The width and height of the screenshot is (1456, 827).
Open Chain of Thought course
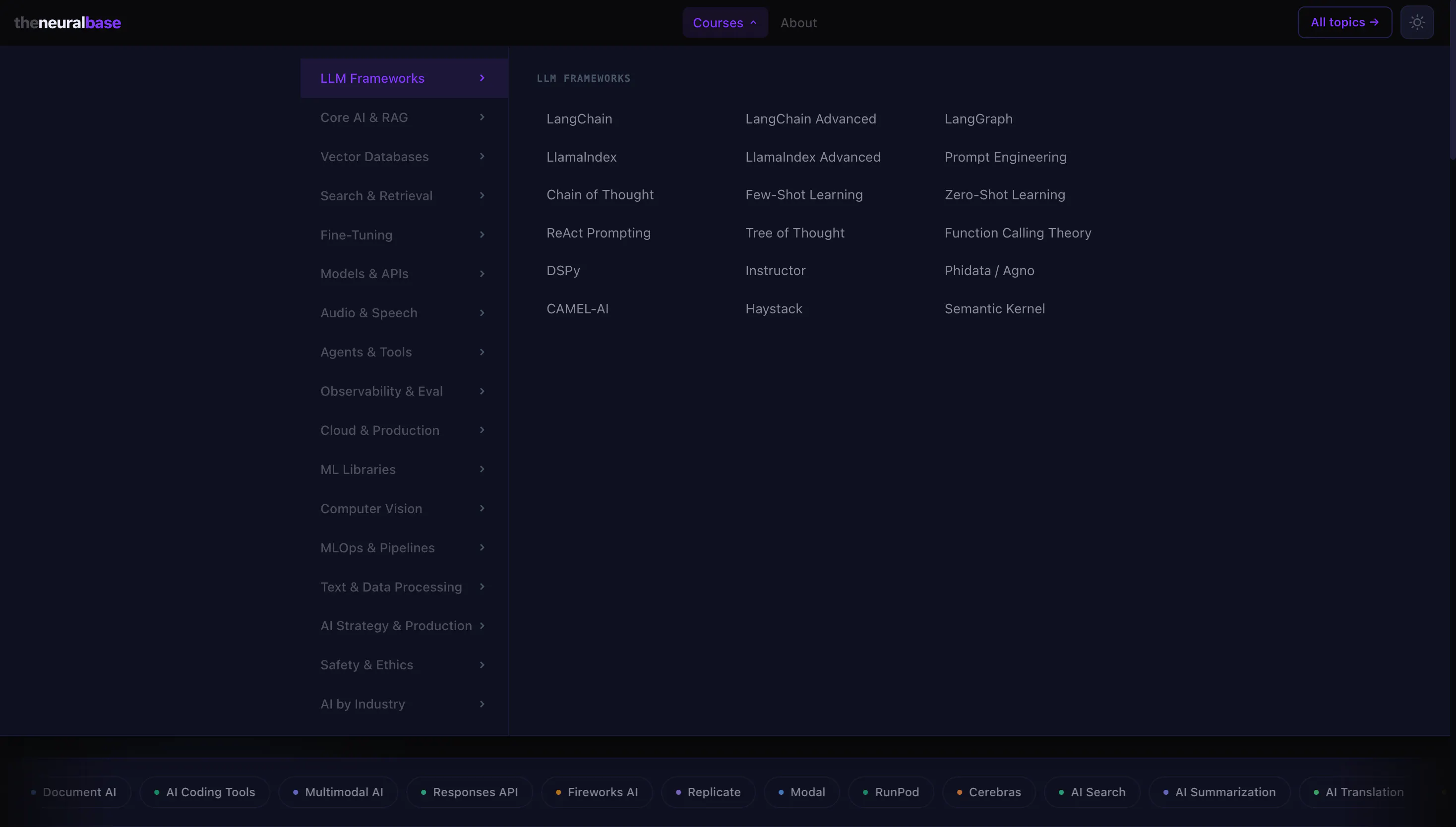pyautogui.click(x=600, y=195)
